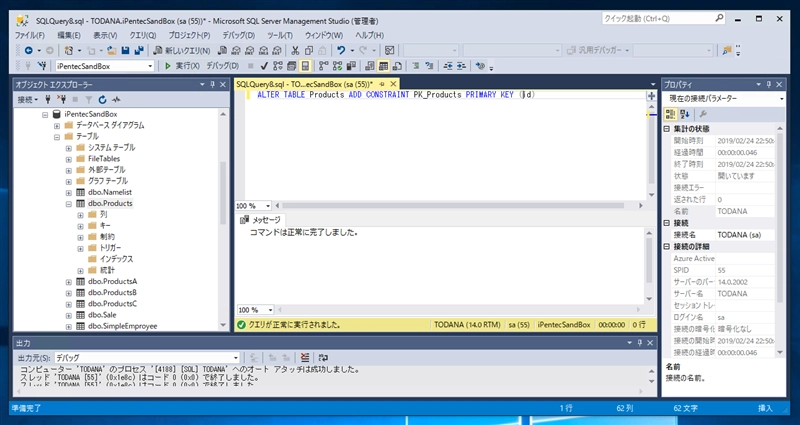
Task: Open the ヘルプ(H) menu
Action: tap(369, 35)
